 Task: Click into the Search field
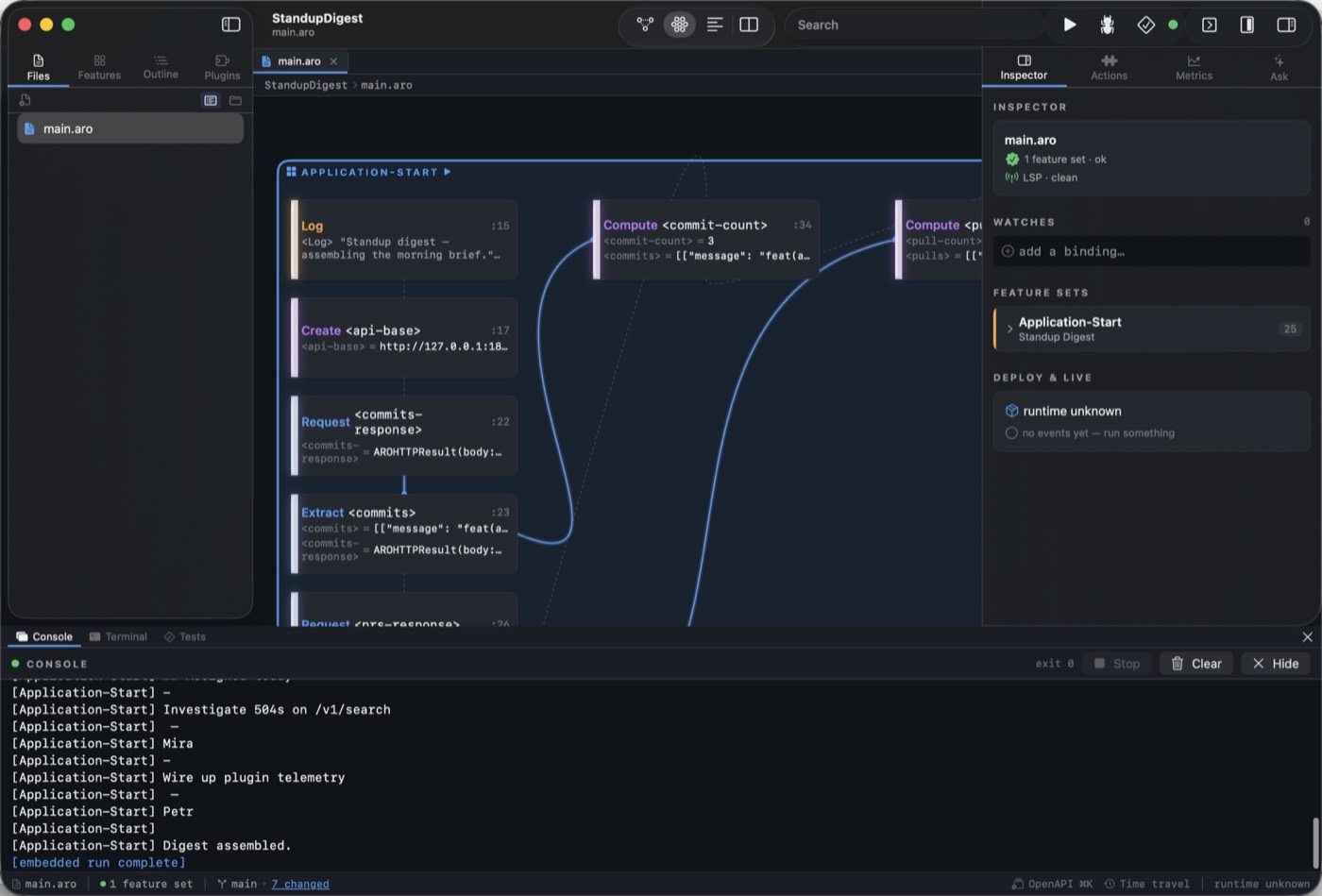916,25
